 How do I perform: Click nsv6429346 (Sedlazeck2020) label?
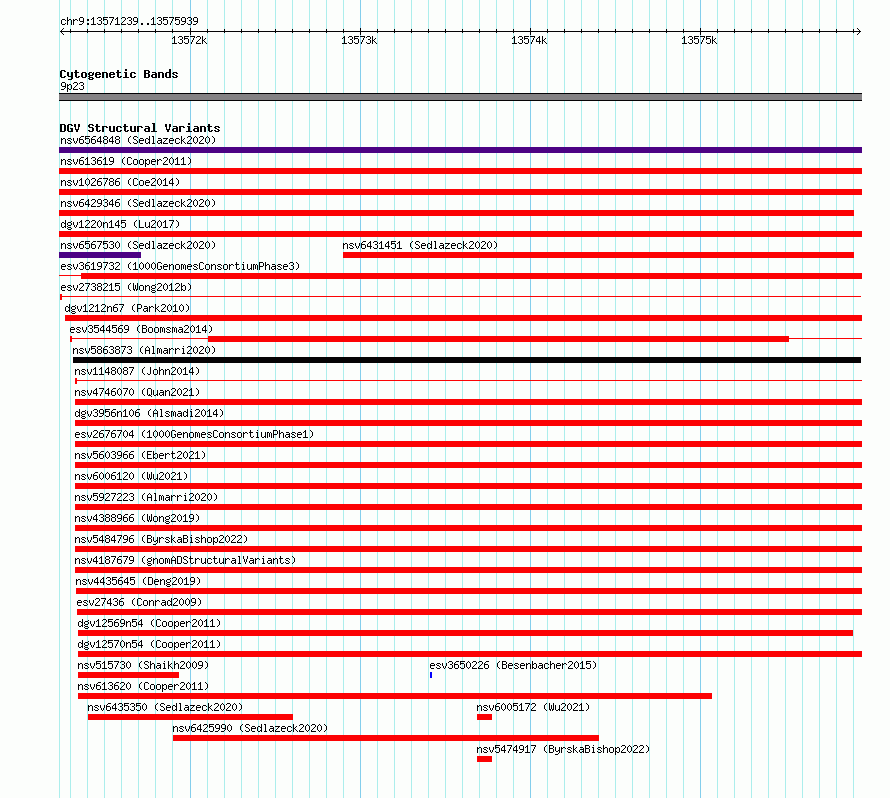[x=138, y=203]
